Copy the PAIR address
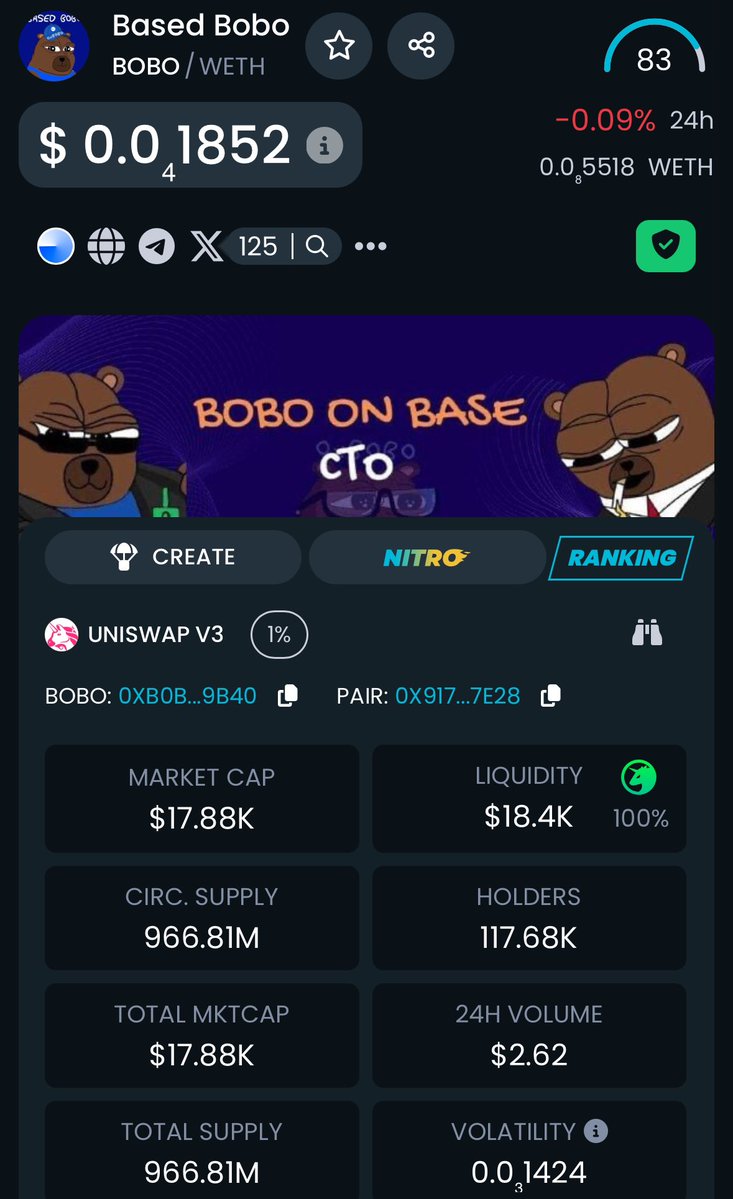Viewport: 733px width, 1199px height. click(x=550, y=696)
